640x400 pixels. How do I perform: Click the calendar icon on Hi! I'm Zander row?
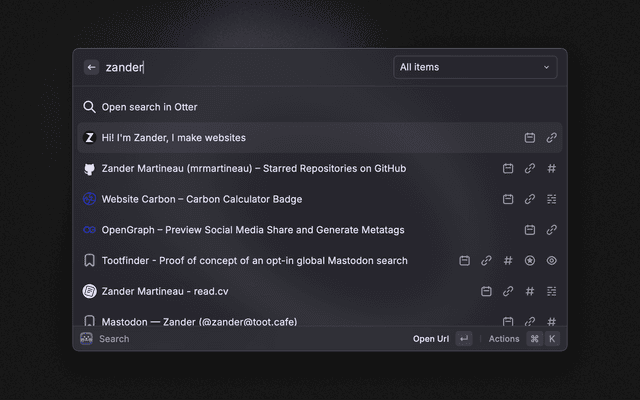(530, 138)
